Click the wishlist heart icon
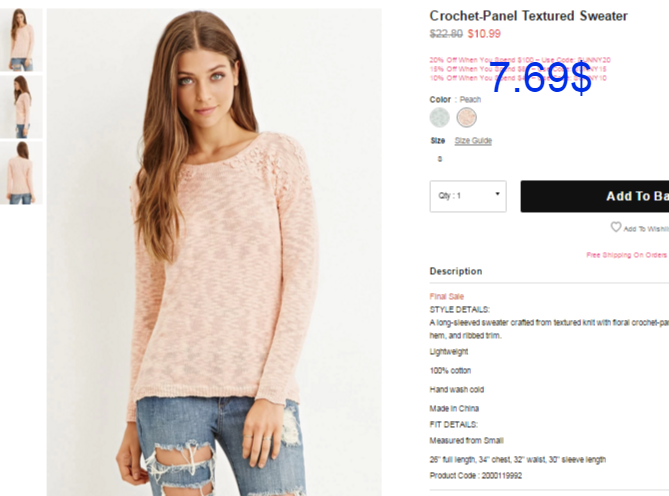 [615, 227]
